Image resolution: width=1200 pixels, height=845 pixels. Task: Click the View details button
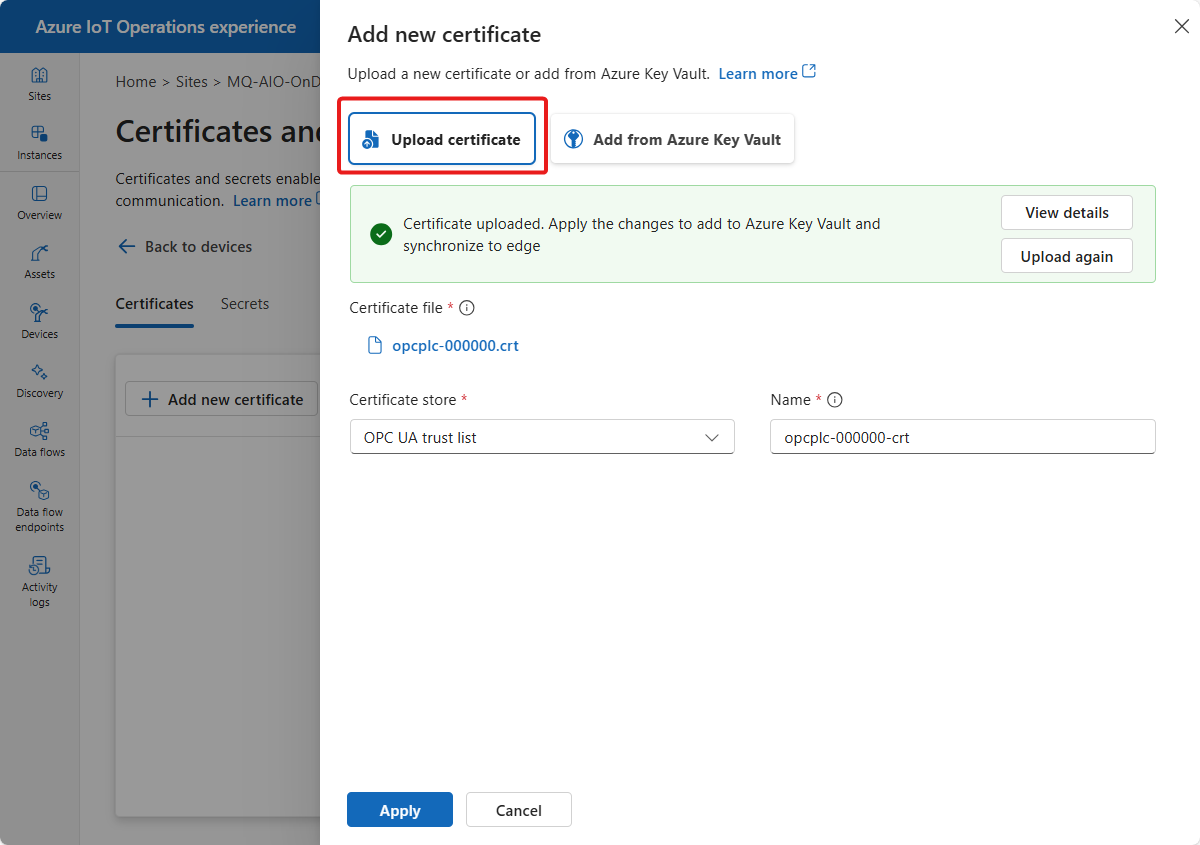(1066, 213)
